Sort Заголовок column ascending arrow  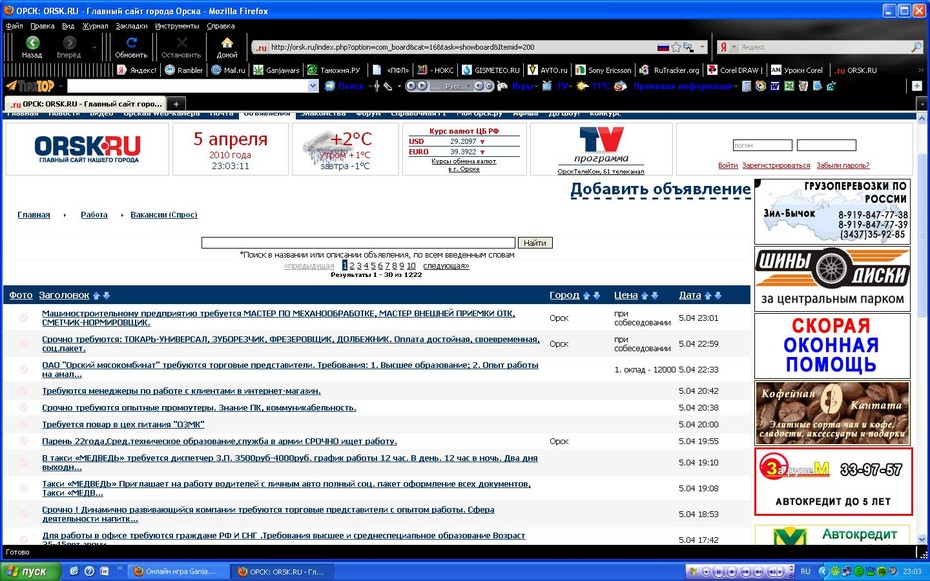point(97,295)
